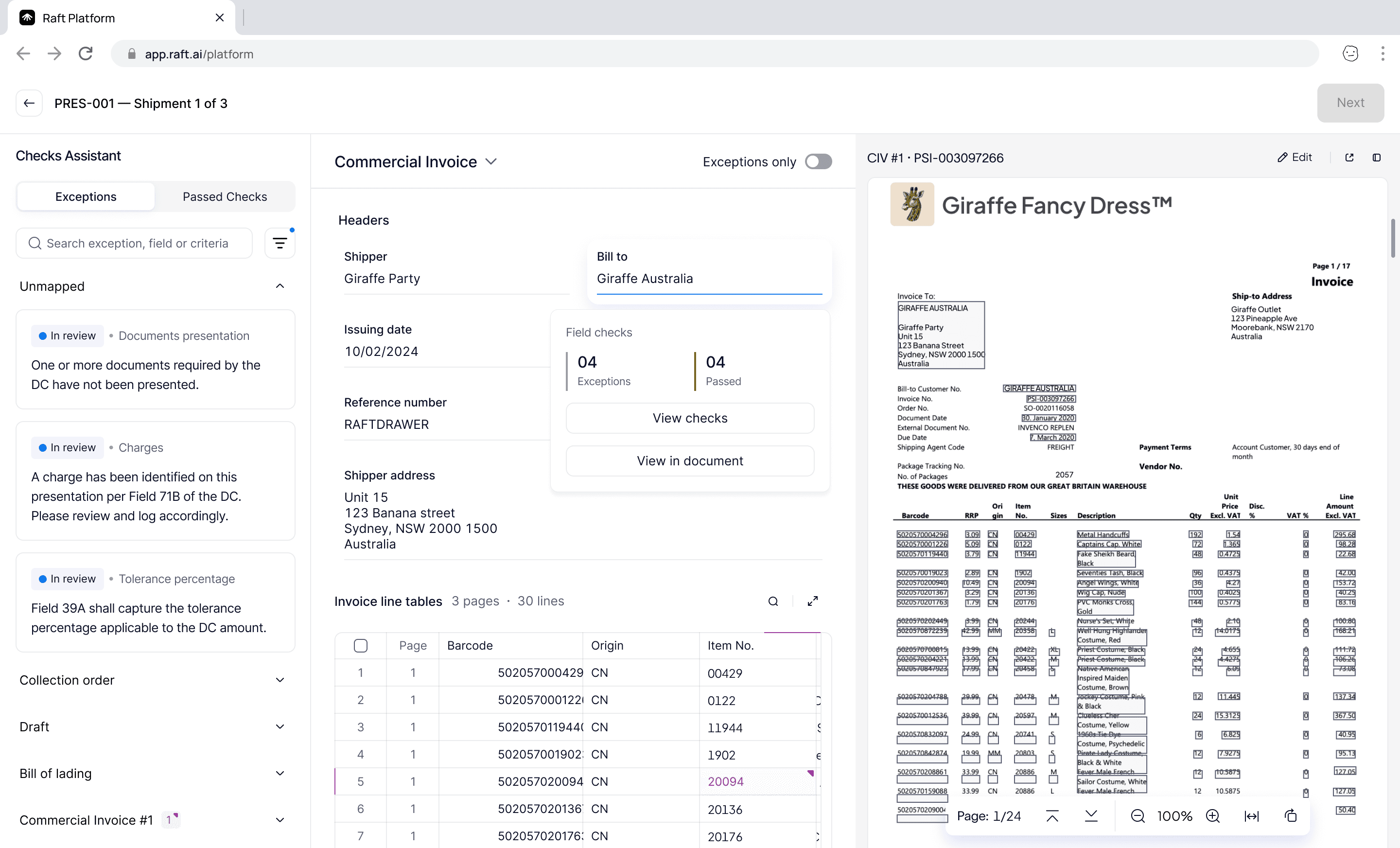Click Item No. cell 1902
The height and width of the screenshot is (848, 1400).
coord(758,755)
